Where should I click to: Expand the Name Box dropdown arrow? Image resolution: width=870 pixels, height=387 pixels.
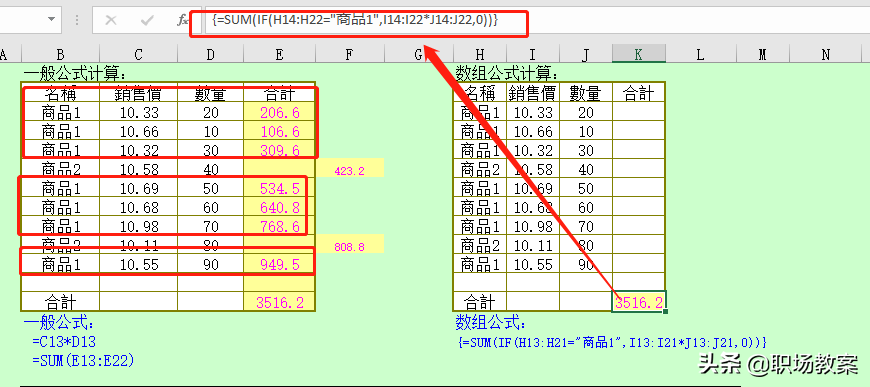point(52,20)
